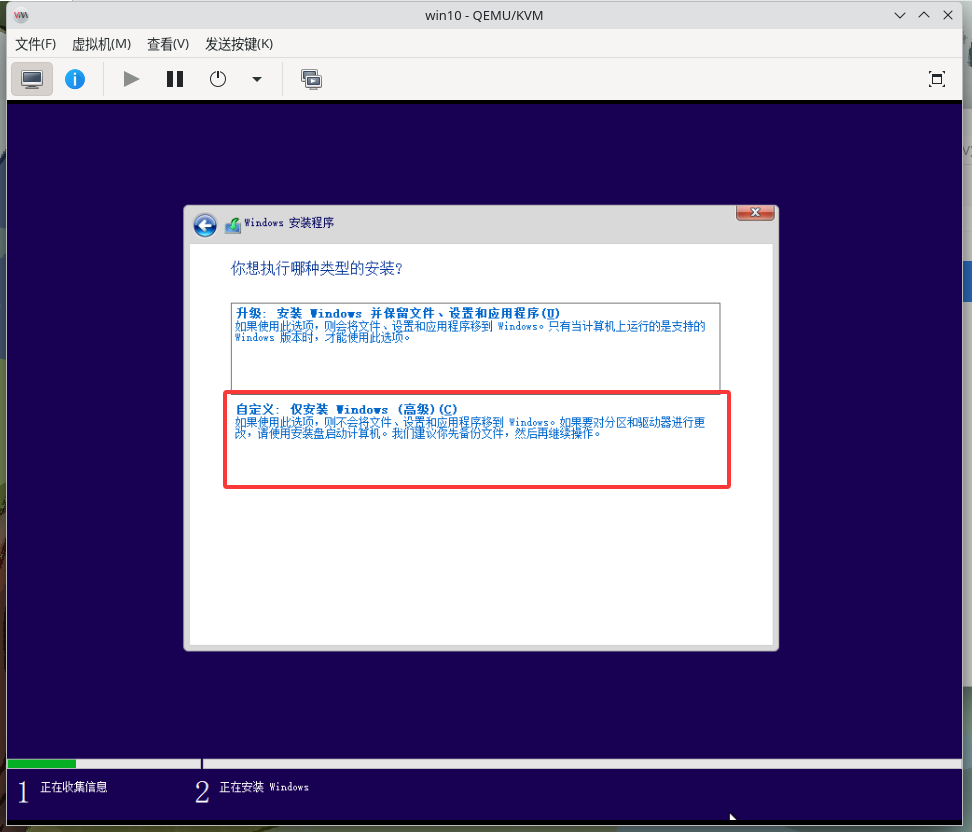Minimize the win10 QEMU/KVM window
The image size is (972, 832).
[899, 15]
